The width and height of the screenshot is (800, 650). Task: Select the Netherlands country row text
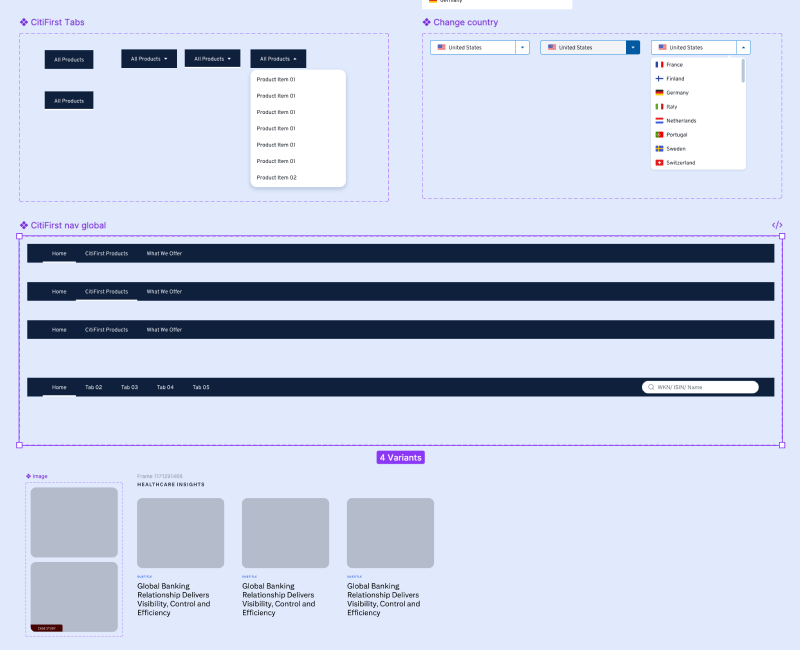[681, 121]
